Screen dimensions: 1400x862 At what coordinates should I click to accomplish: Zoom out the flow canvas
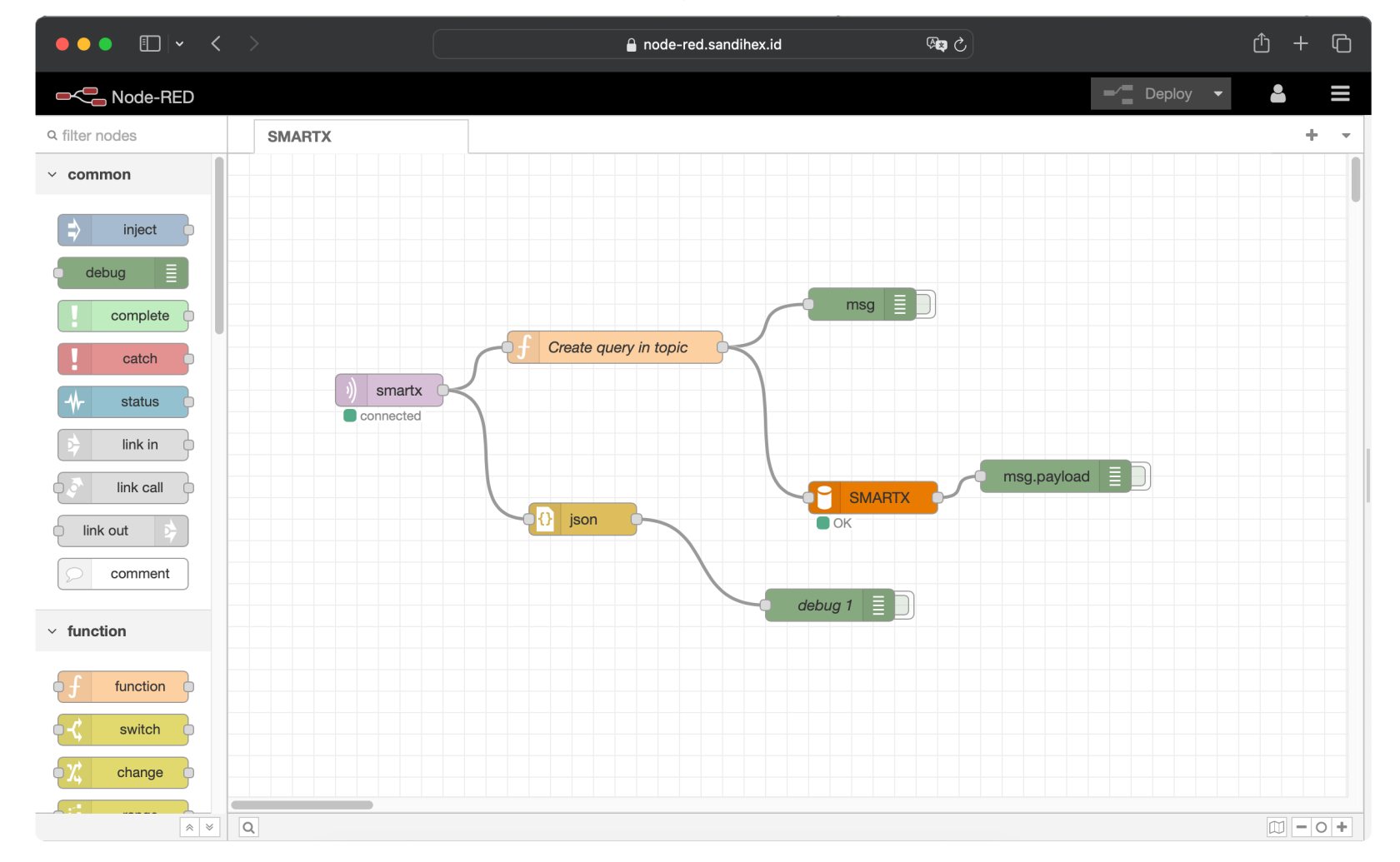(x=1302, y=827)
